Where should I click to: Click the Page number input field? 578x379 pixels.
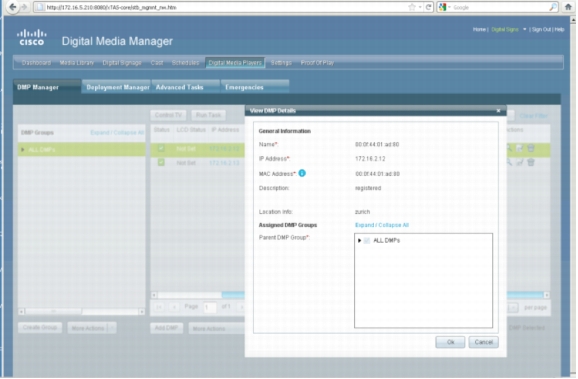pyautogui.click(x=210, y=307)
